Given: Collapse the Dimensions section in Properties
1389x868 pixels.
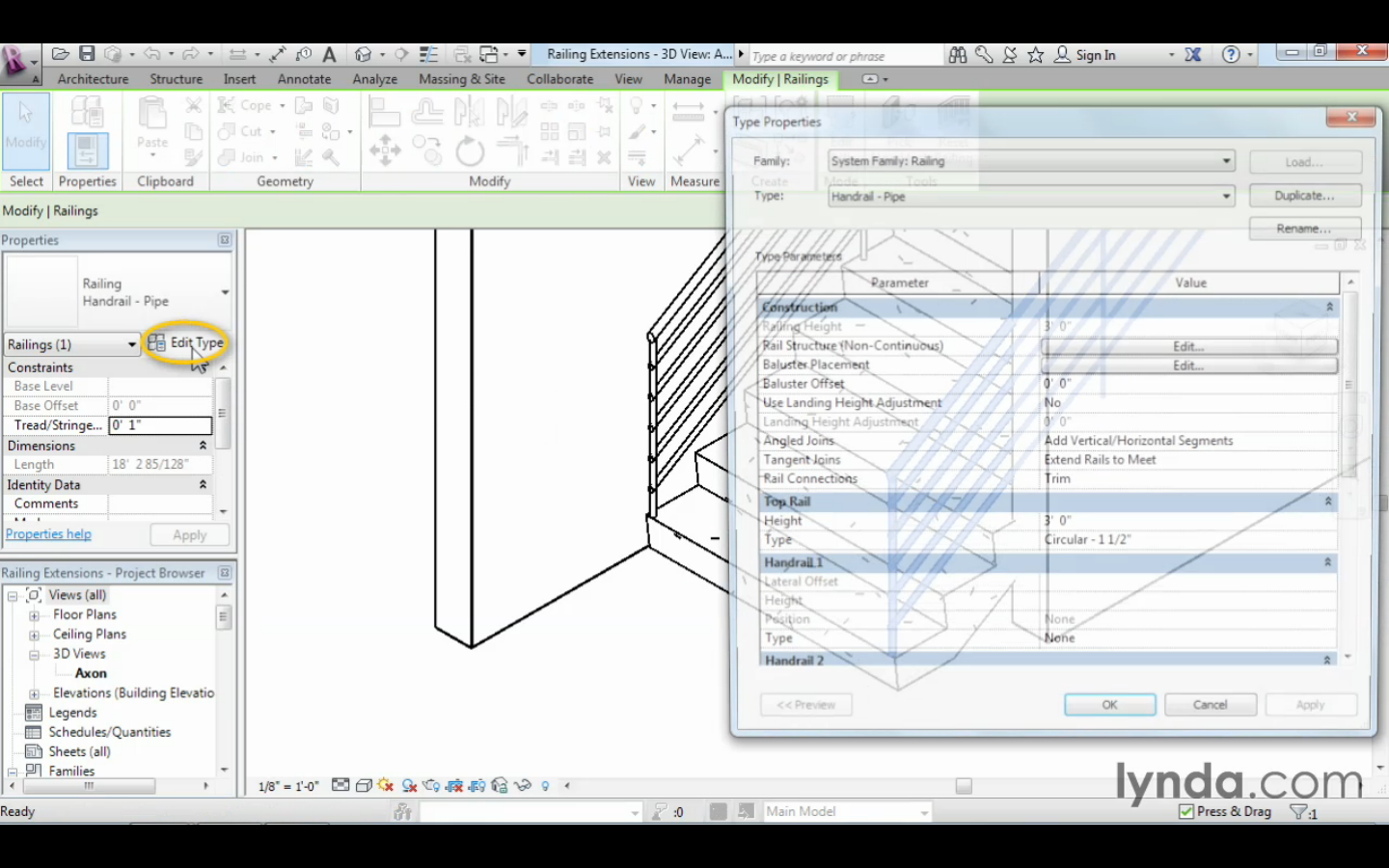Looking at the screenshot, I should (203, 446).
